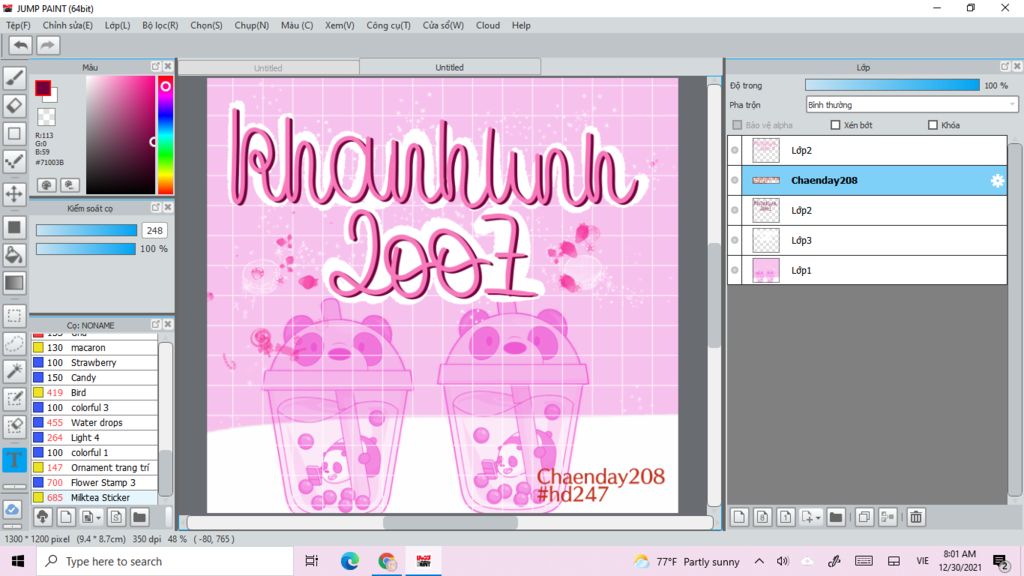Viewport: 1024px width, 576px height.
Task: Select the Brush tool
Action: pos(14,78)
